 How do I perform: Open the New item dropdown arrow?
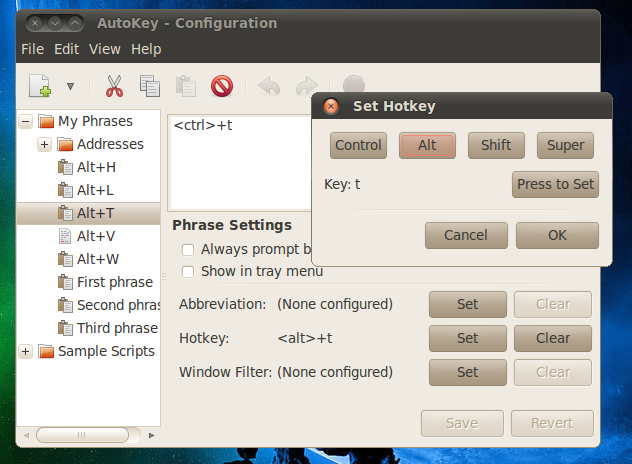tap(71, 86)
